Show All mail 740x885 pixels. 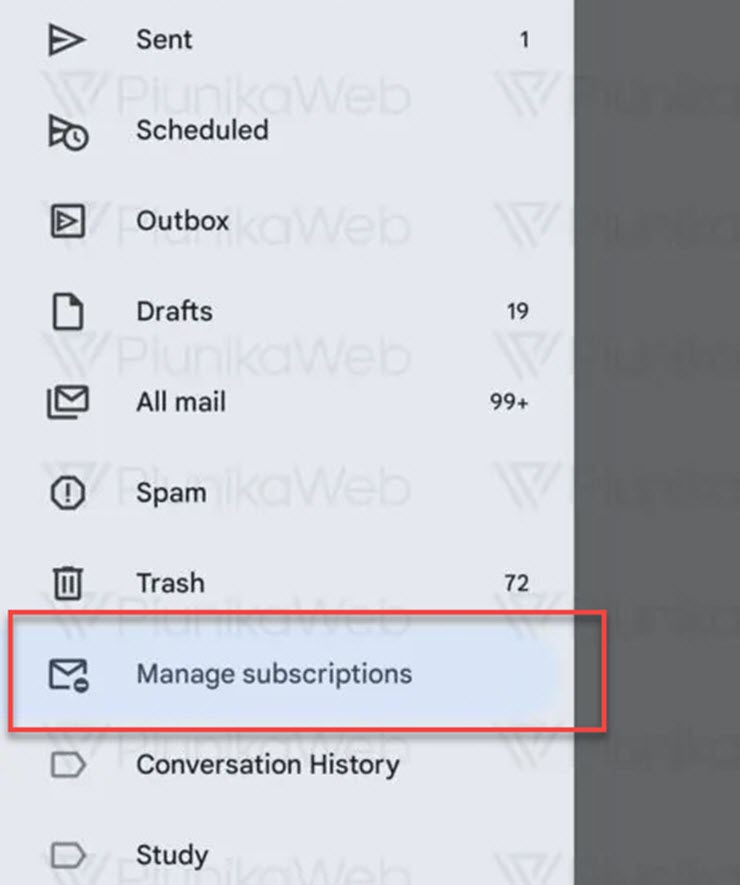287,402
